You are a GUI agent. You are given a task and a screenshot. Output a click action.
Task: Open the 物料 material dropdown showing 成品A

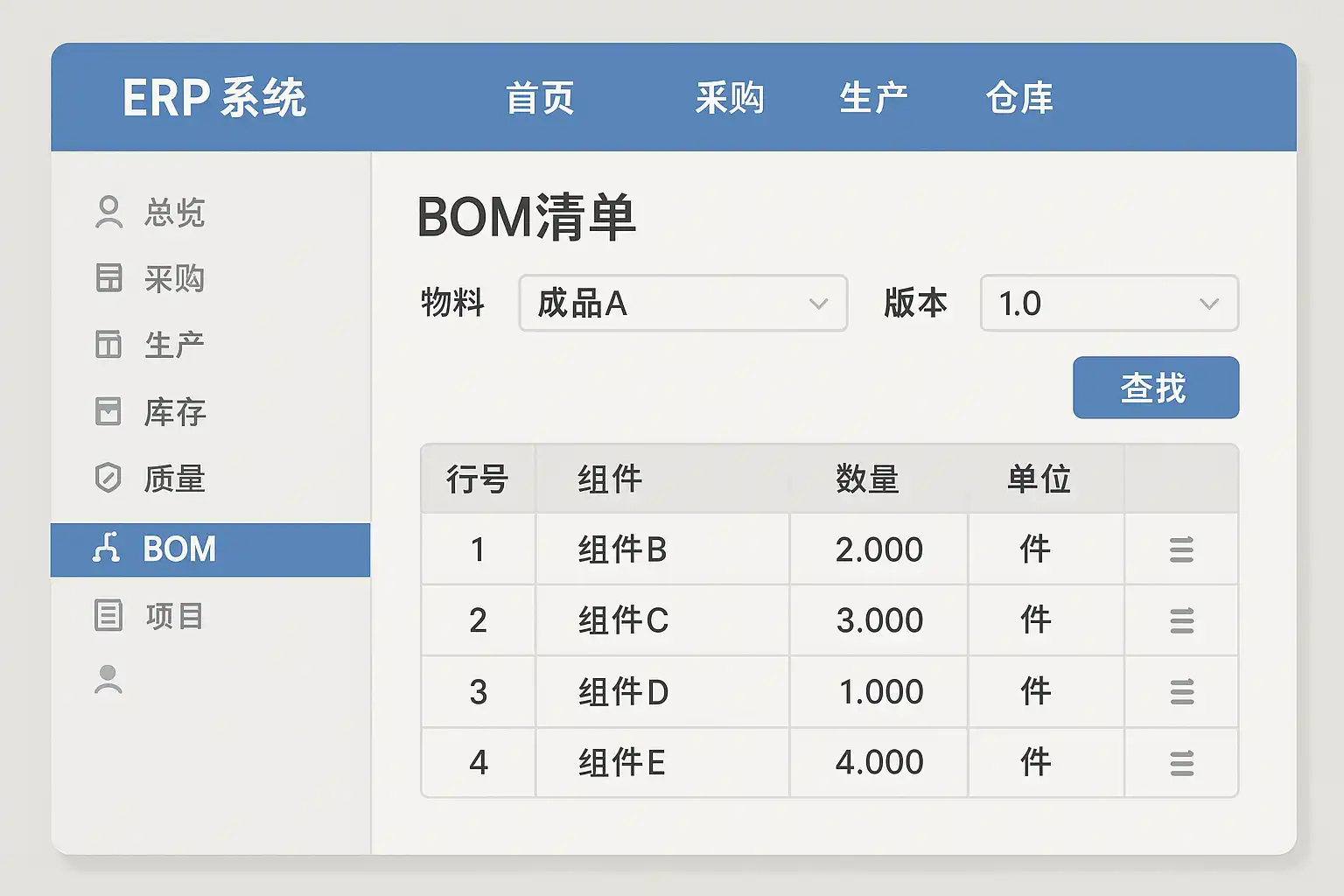coord(682,303)
